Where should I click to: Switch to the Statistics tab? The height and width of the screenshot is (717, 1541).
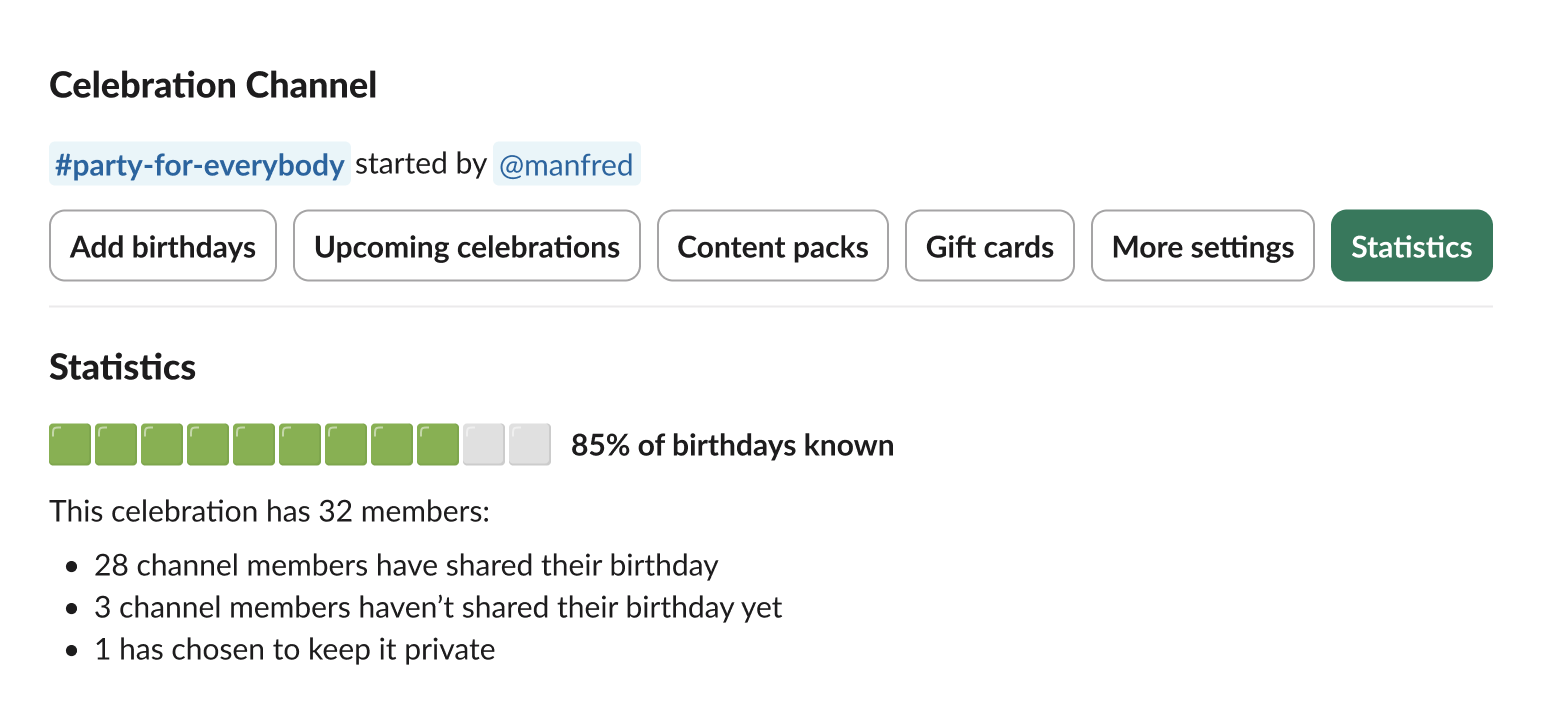[1411, 245]
